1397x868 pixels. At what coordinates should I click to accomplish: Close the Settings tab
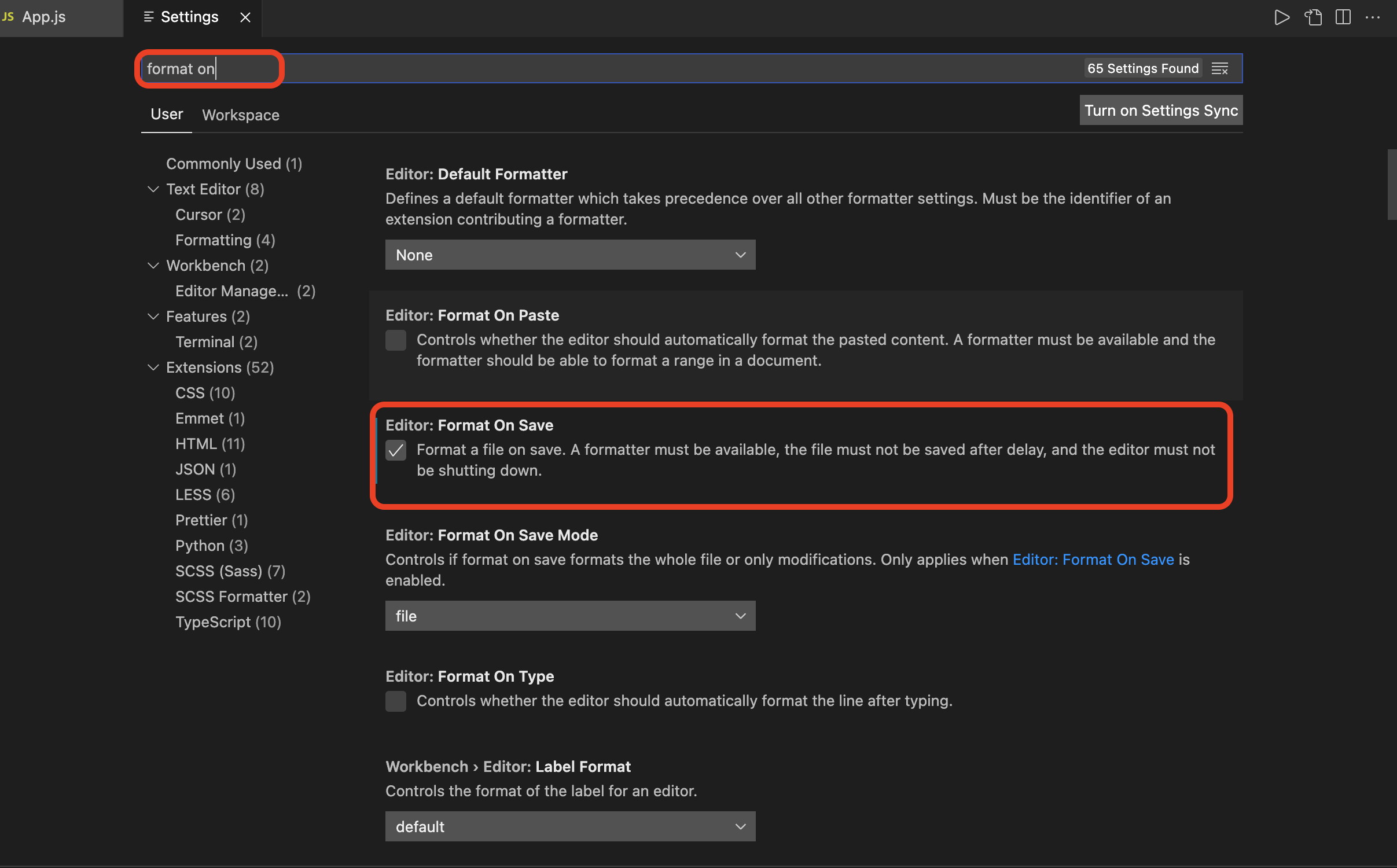coord(245,17)
